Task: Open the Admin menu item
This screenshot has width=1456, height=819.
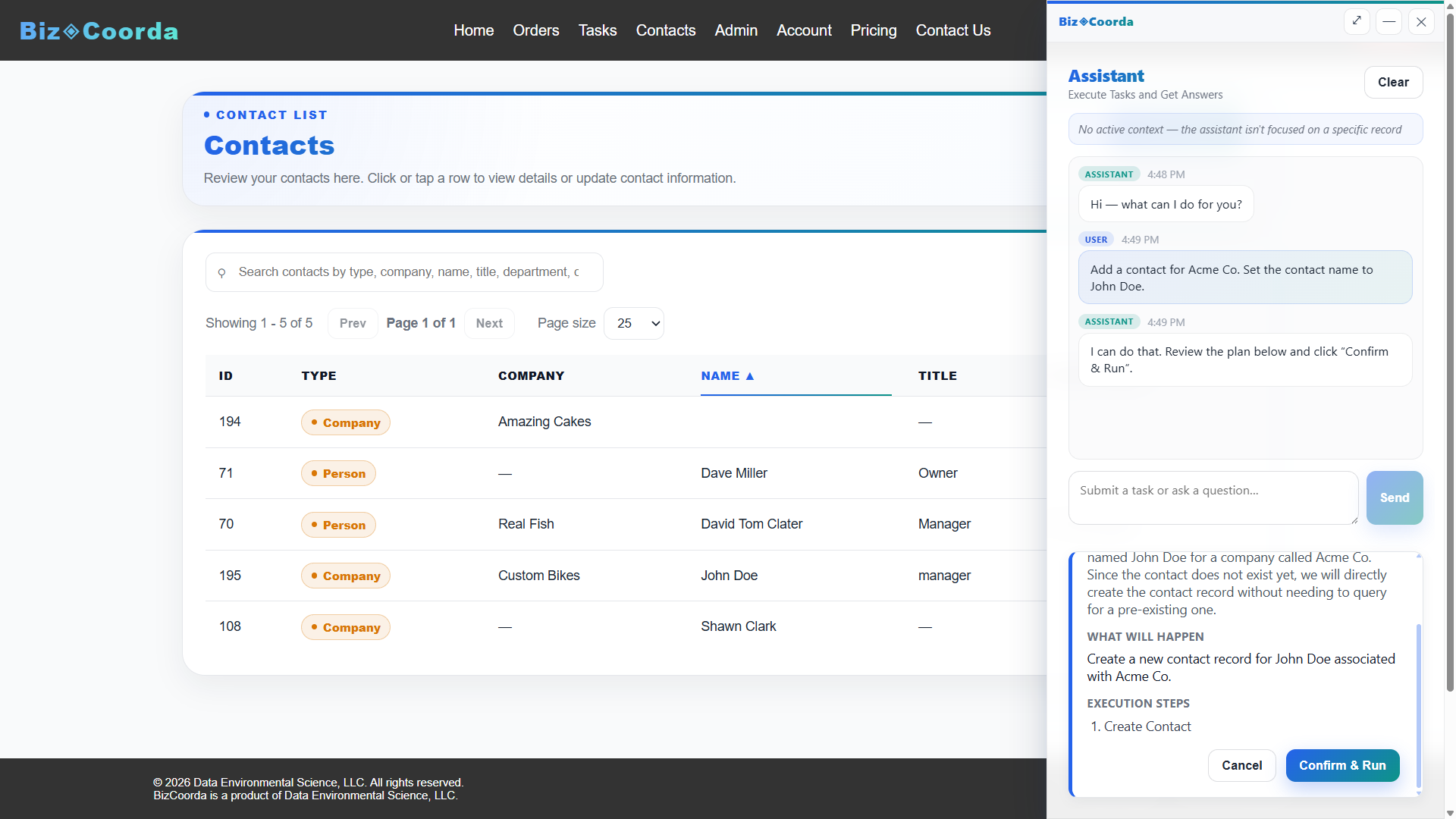Action: click(x=736, y=30)
